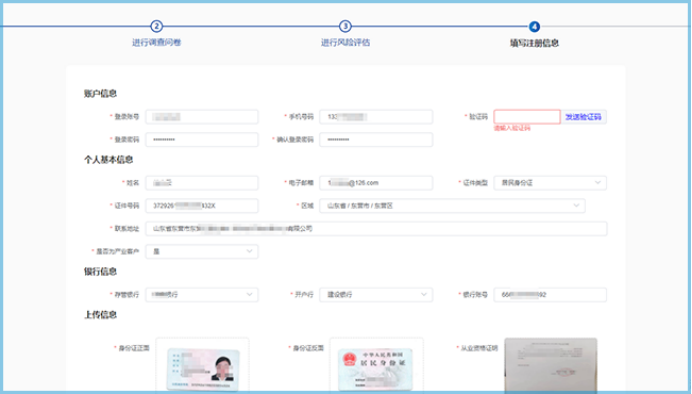Image resolution: width=692 pixels, height=394 pixels.
Task: Click the step 3 circle icon
Action: (345, 26)
